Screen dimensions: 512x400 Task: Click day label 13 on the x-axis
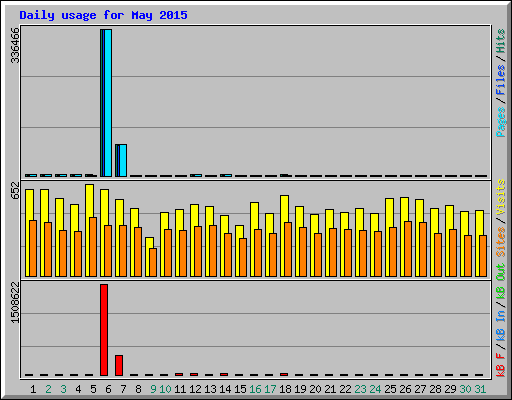pos(210,389)
